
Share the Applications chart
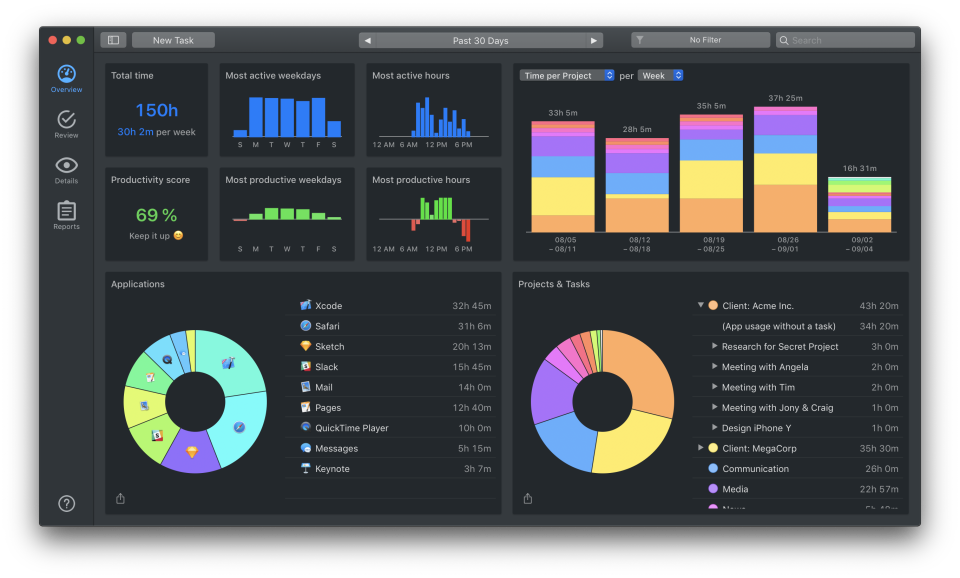click(121, 498)
